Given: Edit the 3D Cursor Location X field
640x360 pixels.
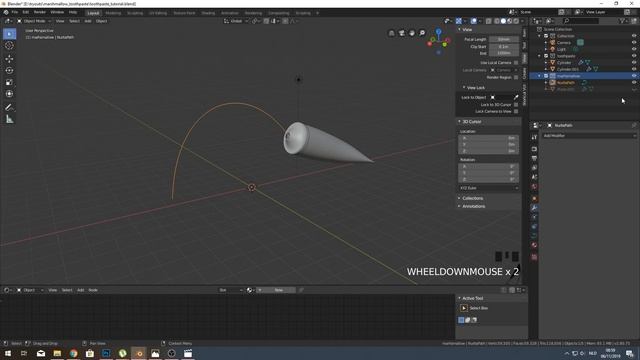Looking at the screenshot, I should pos(489,138).
